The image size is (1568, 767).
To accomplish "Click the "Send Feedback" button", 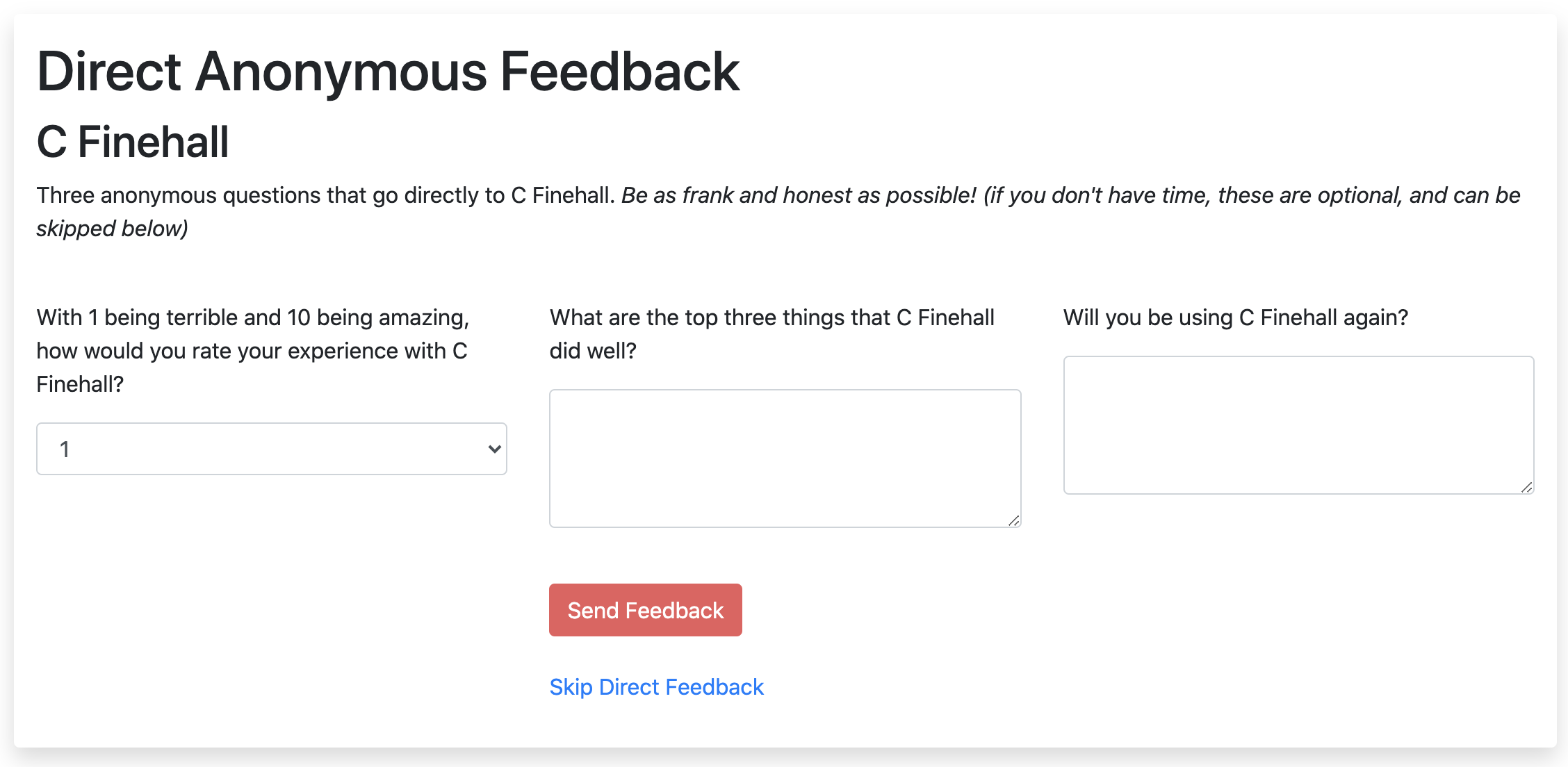I will 645,610.
